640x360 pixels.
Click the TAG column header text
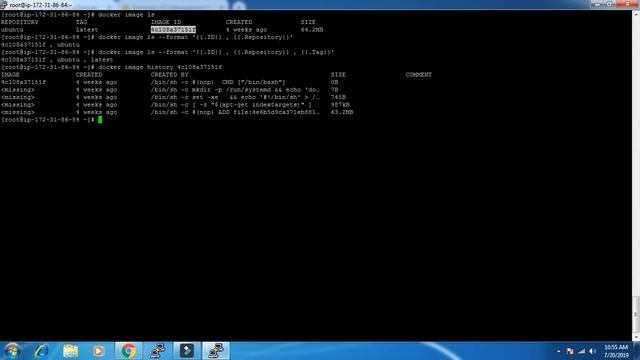[x=82, y=22]
